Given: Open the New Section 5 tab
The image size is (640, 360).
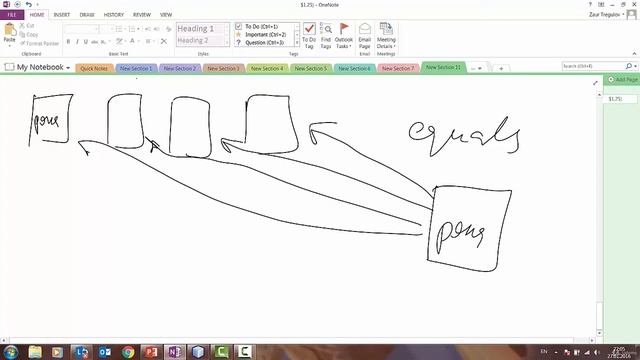Looking at the screenshot, I should pos(311,69).
